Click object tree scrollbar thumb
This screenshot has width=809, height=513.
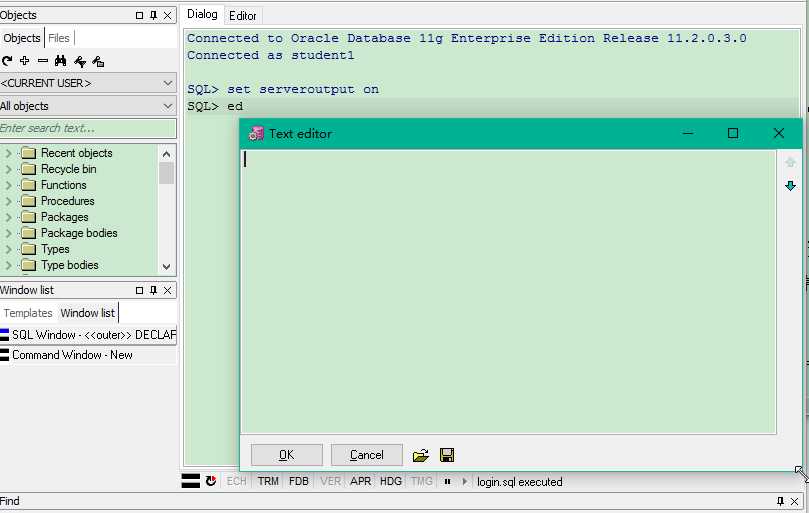166,173
